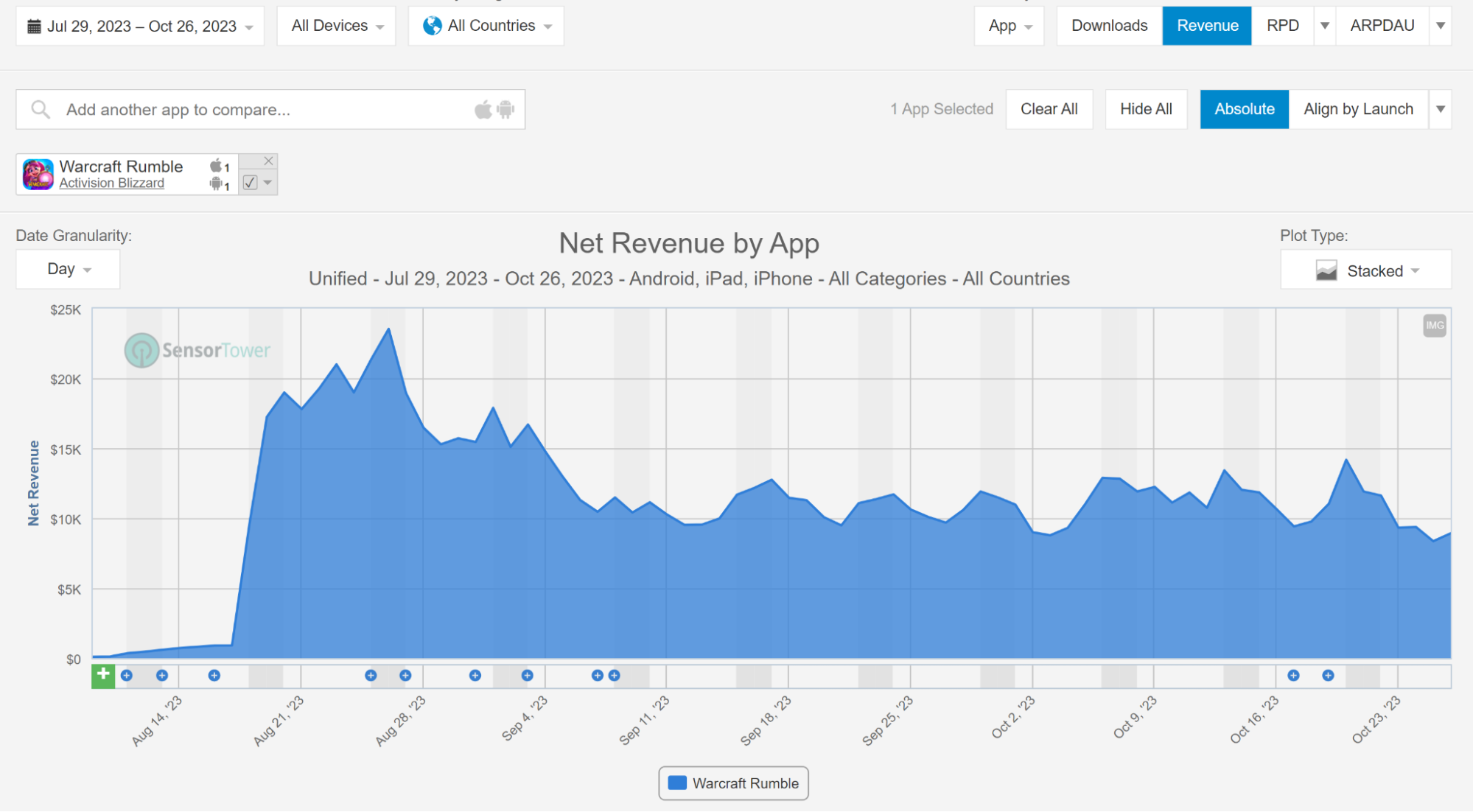Click the green plus add-event icon
This screenshot has width=1473, height=812.
click(103, 675)
